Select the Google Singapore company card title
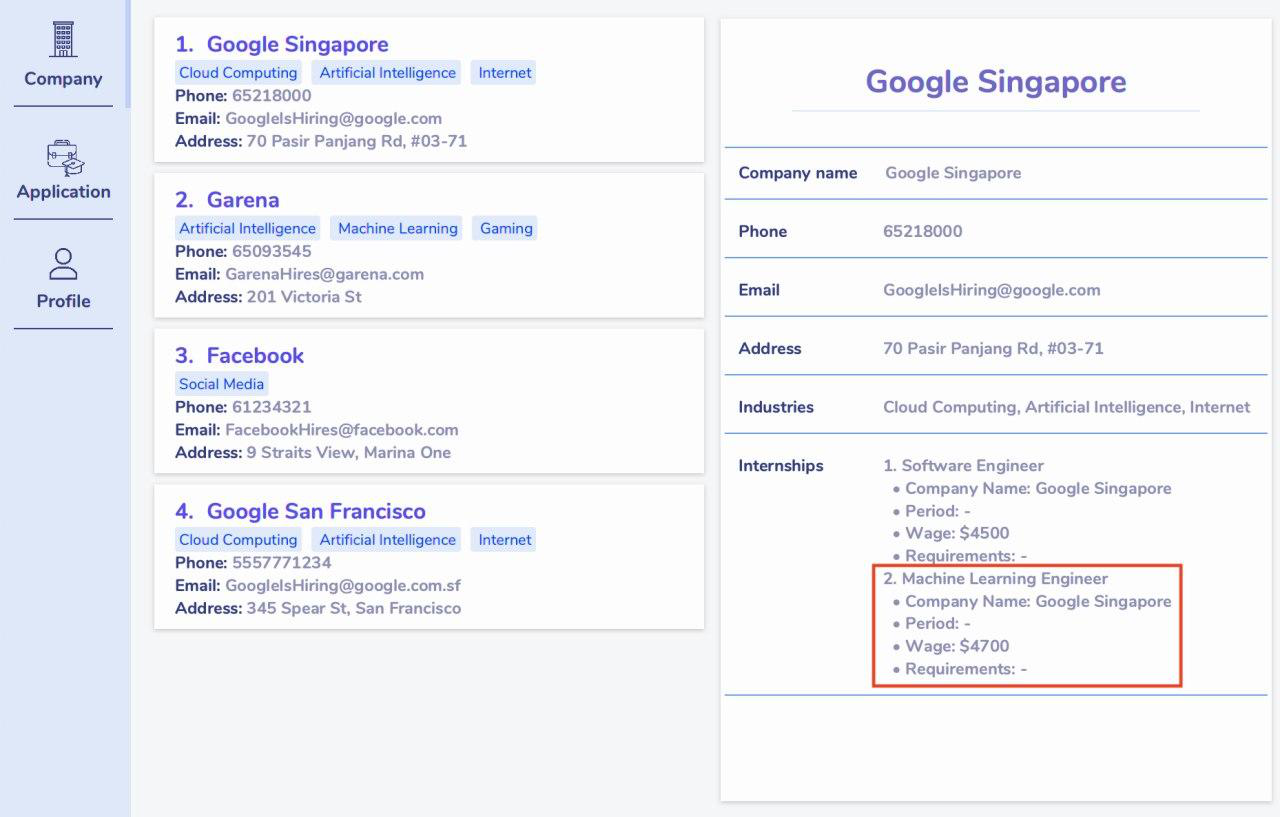 coord(297,44)
